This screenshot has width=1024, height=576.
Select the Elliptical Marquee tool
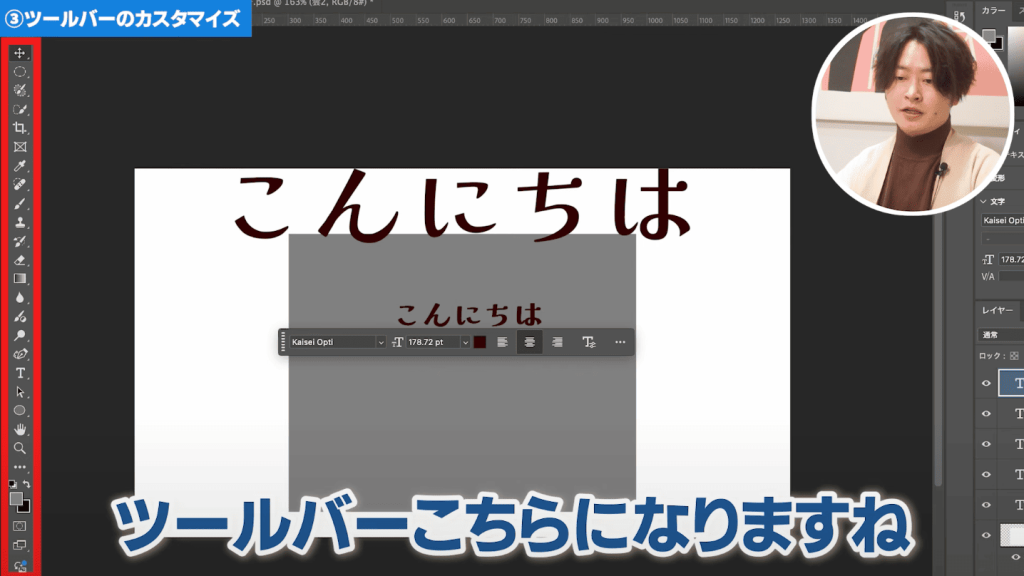click(x=20, y=72)
